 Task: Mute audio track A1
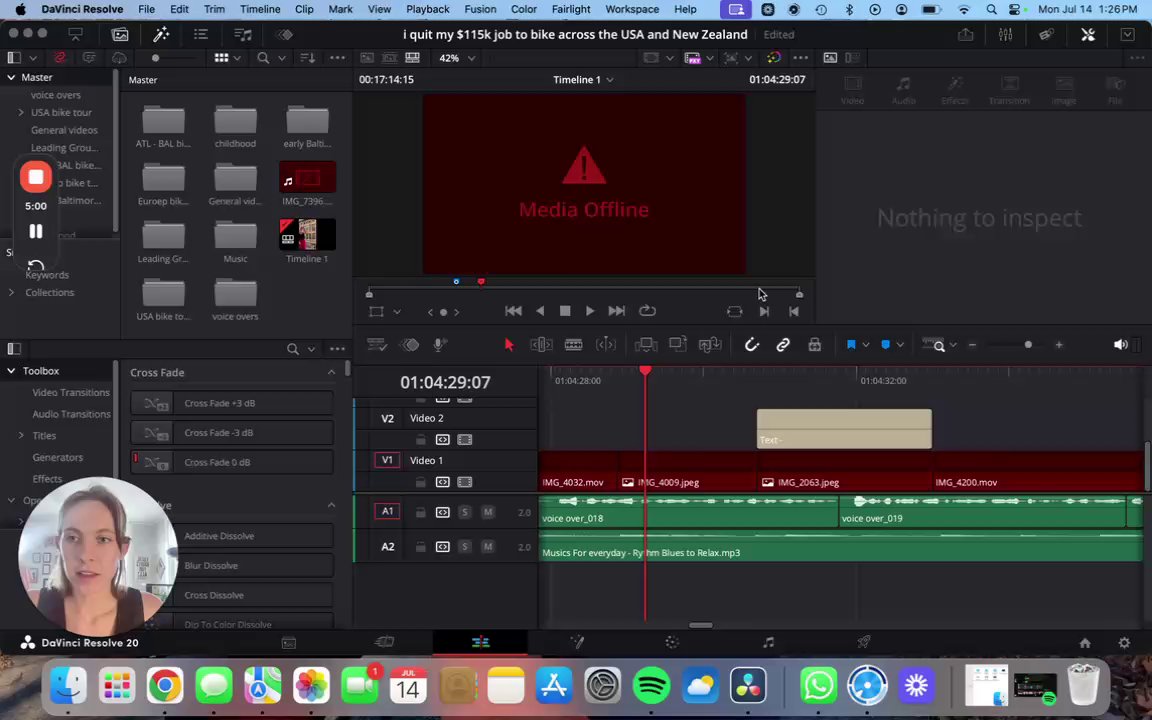coord(487,512)
